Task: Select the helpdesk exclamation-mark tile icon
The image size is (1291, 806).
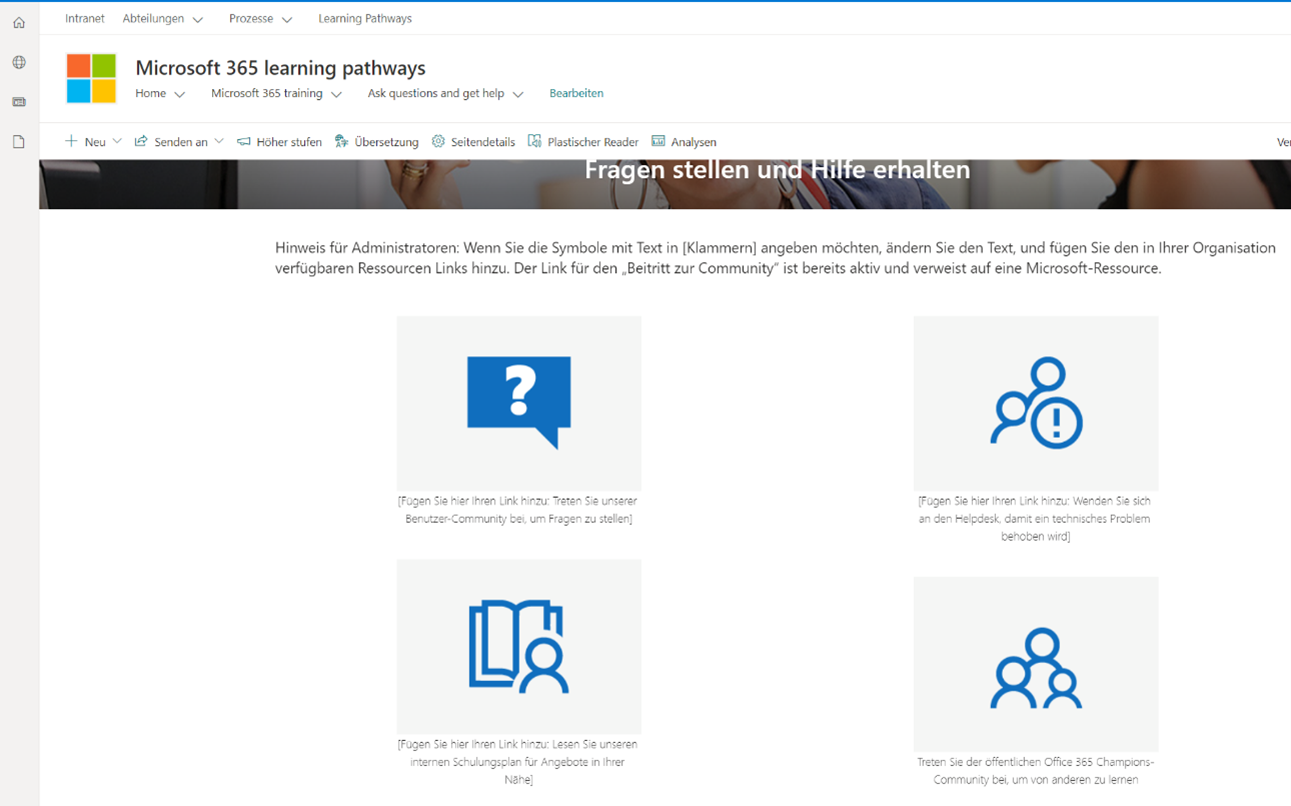Action: [1035, 403]
